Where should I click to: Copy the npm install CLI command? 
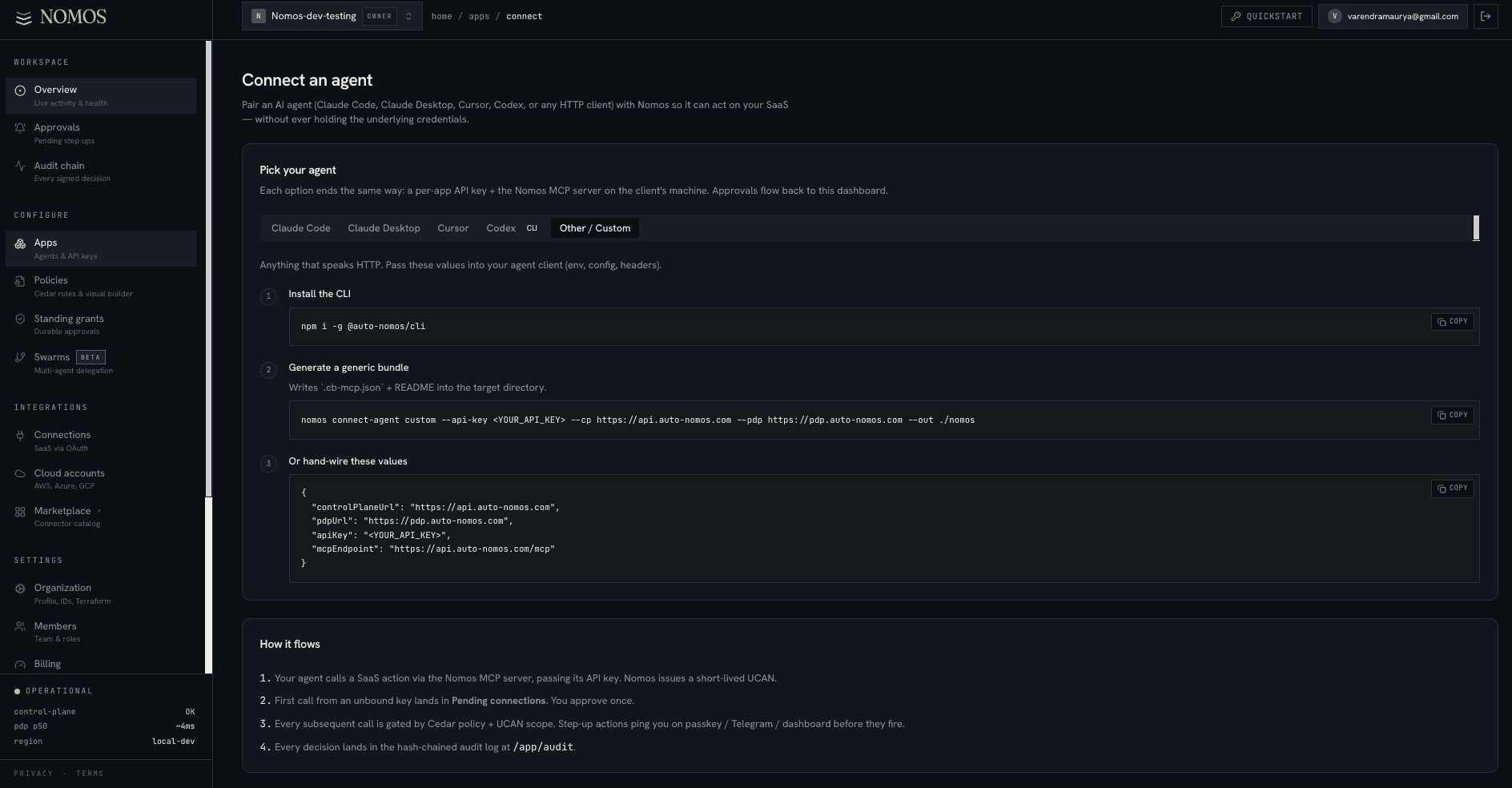coord(1452,321)
